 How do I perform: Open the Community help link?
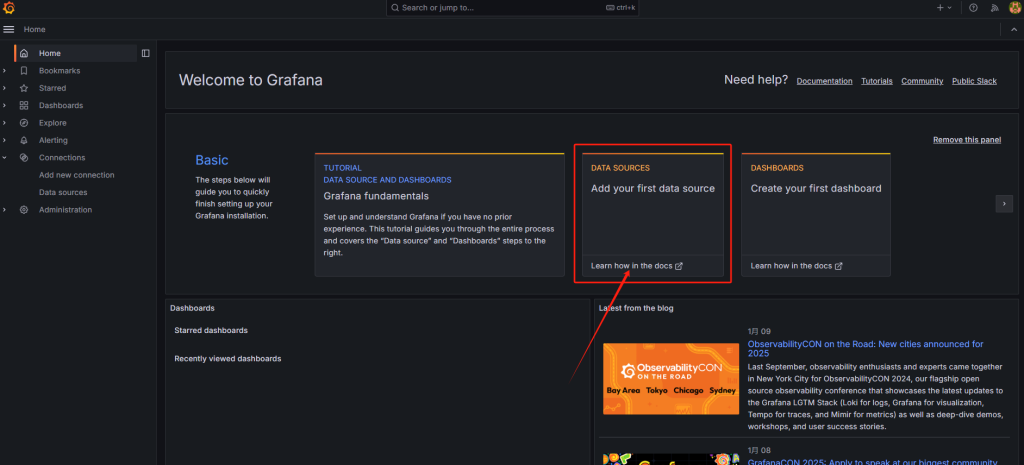click(x=922, y=81)
